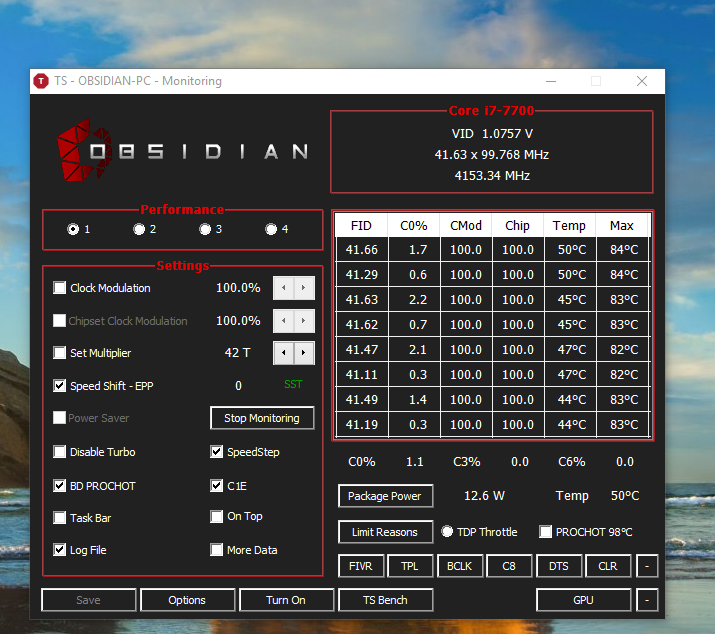Screen dimensions: 715x634
Task: Click the DTS button
Action: coord(559,566)
